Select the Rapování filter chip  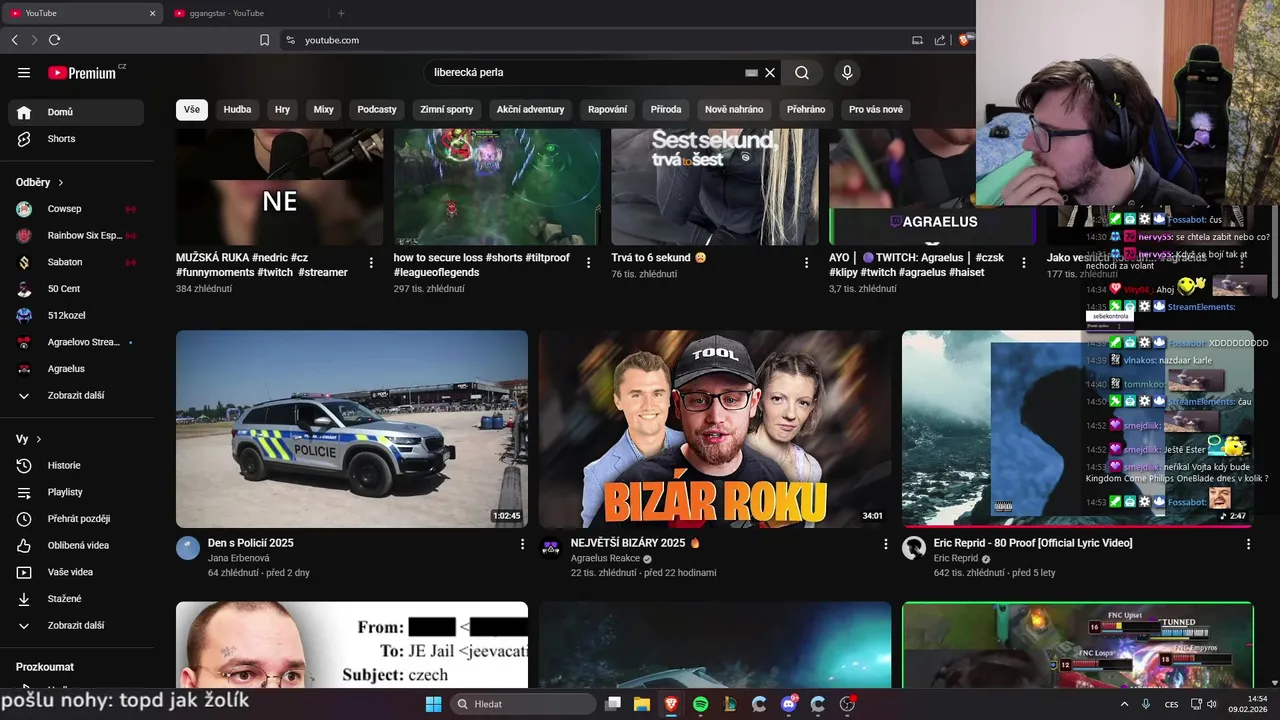point(608,109)
